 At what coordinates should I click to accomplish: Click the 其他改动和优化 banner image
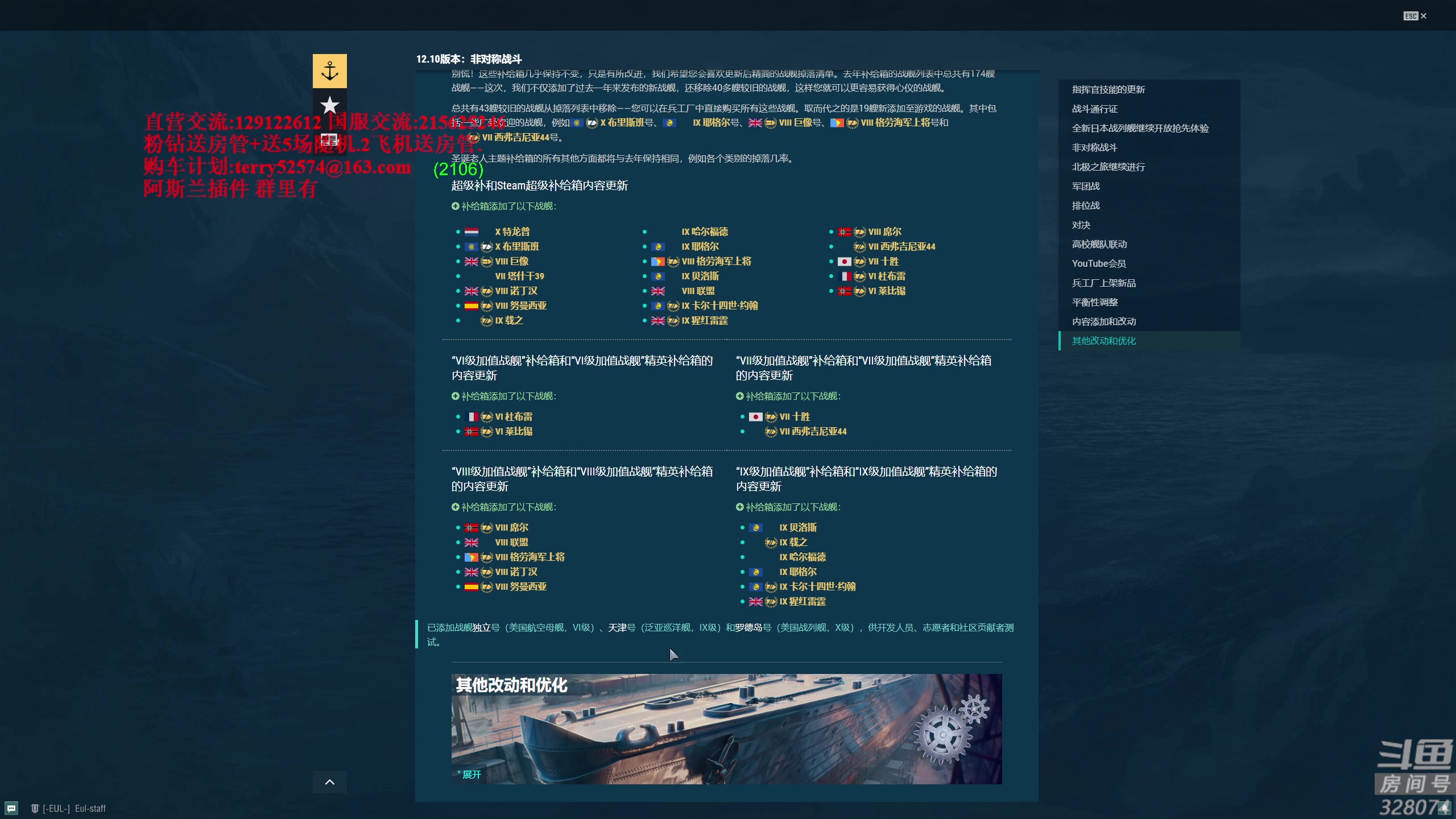click(x=725, y=729)
